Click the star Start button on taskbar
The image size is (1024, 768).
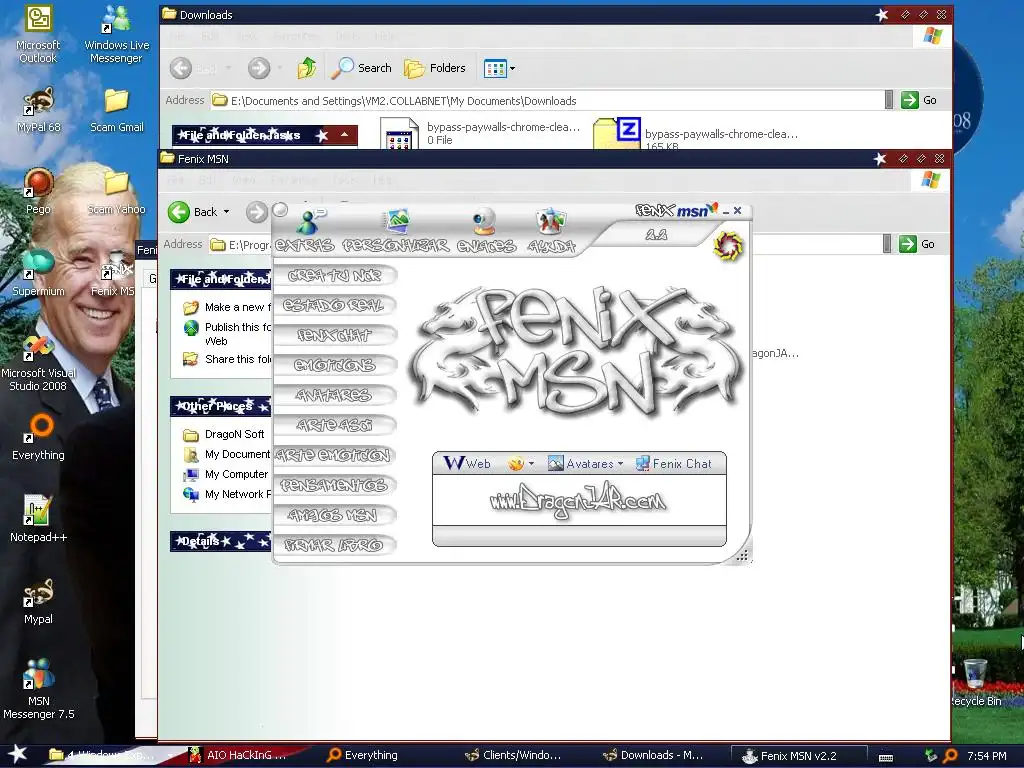click(17, 754)
